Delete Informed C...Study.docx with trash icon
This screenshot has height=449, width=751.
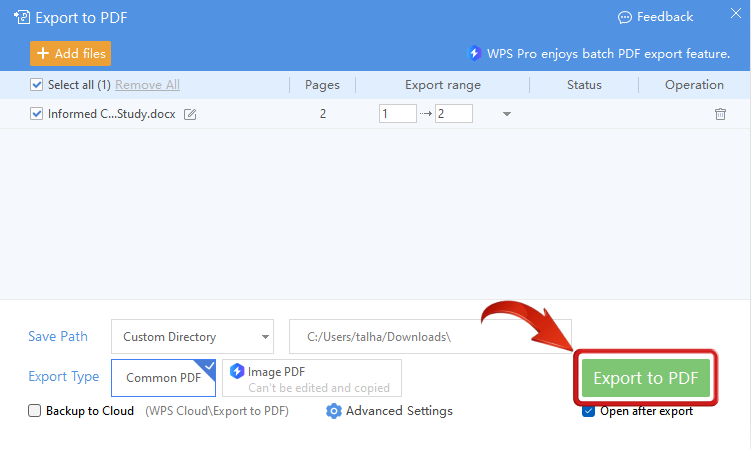tap(720, 114)
